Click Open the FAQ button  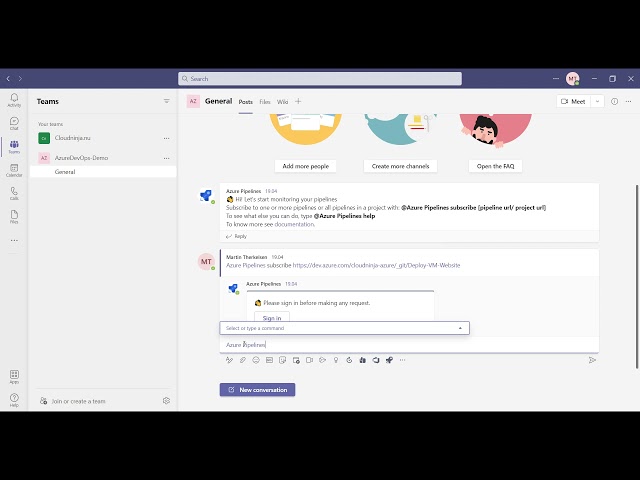click(x=496, y=166)
